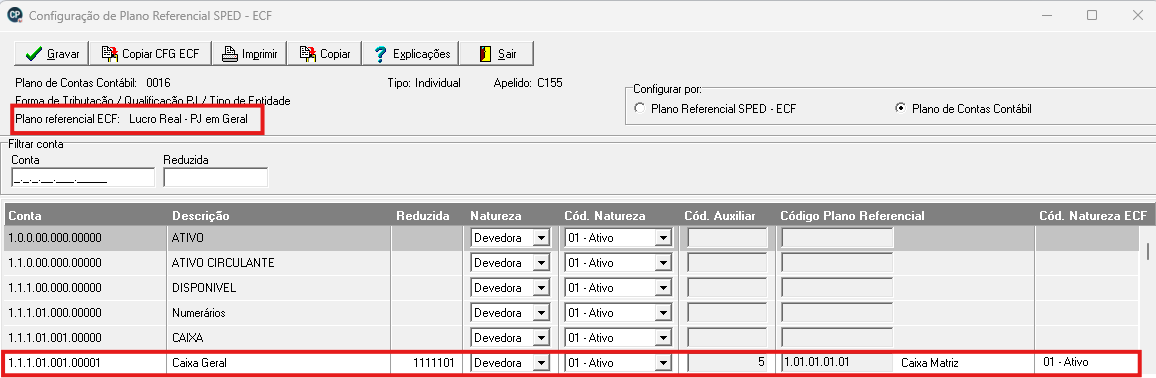
Task: Click the Descrição column header
Action: click(279, 216)
